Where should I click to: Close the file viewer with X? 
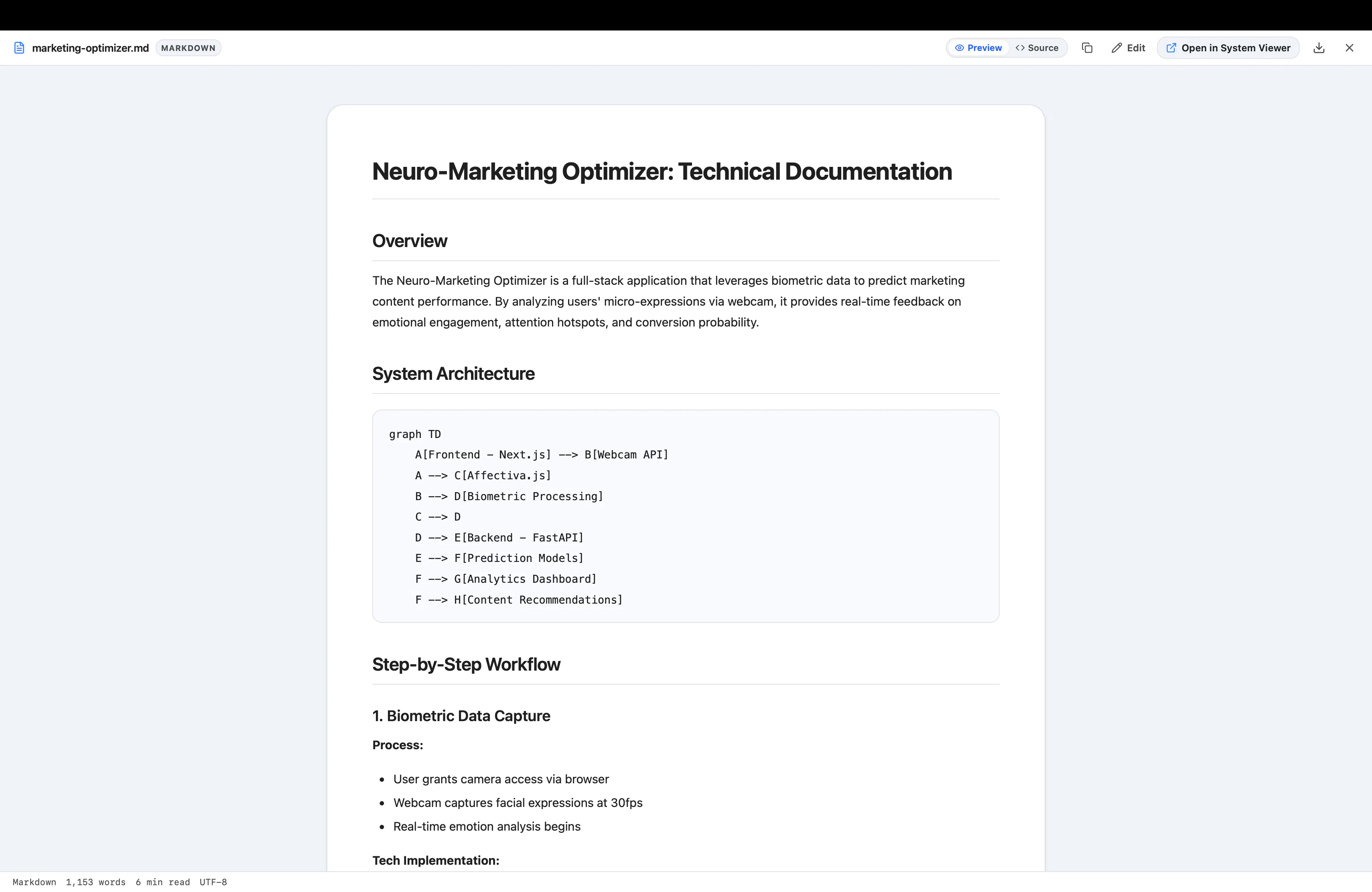[1350, 48]
